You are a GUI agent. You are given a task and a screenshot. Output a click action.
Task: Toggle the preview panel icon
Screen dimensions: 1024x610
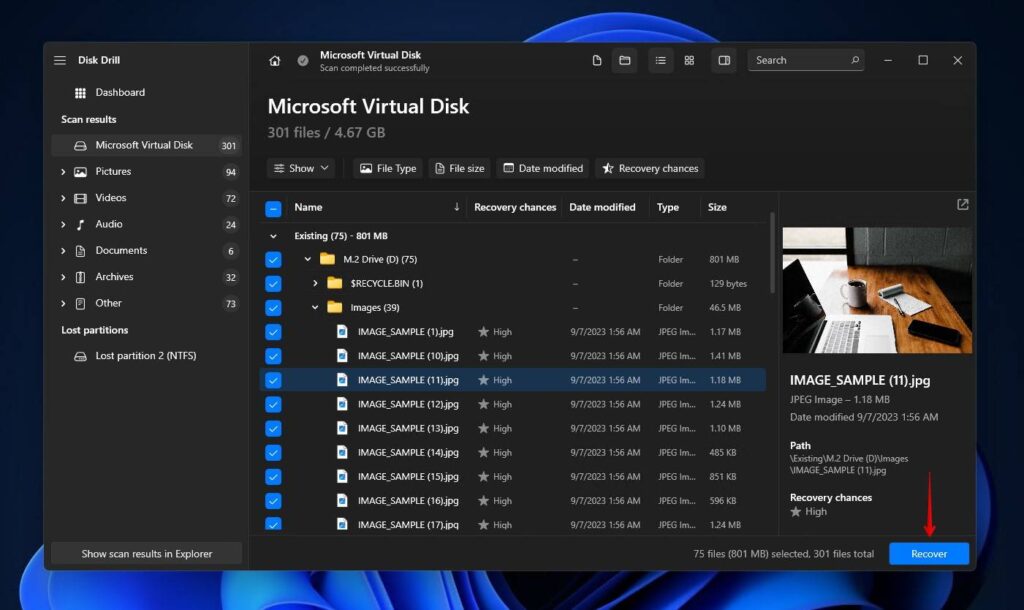724,61
